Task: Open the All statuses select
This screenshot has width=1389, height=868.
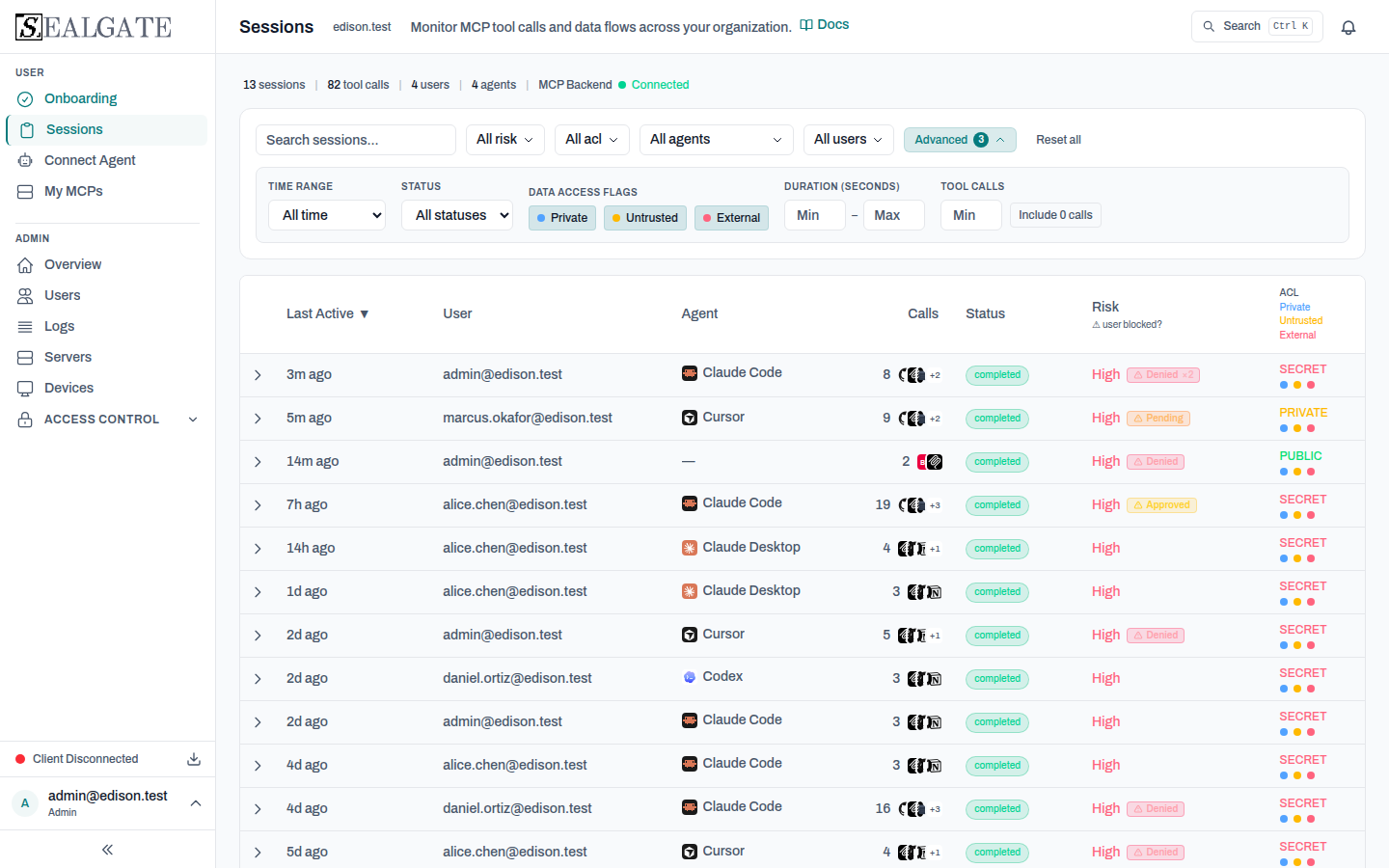Action: 457,215
